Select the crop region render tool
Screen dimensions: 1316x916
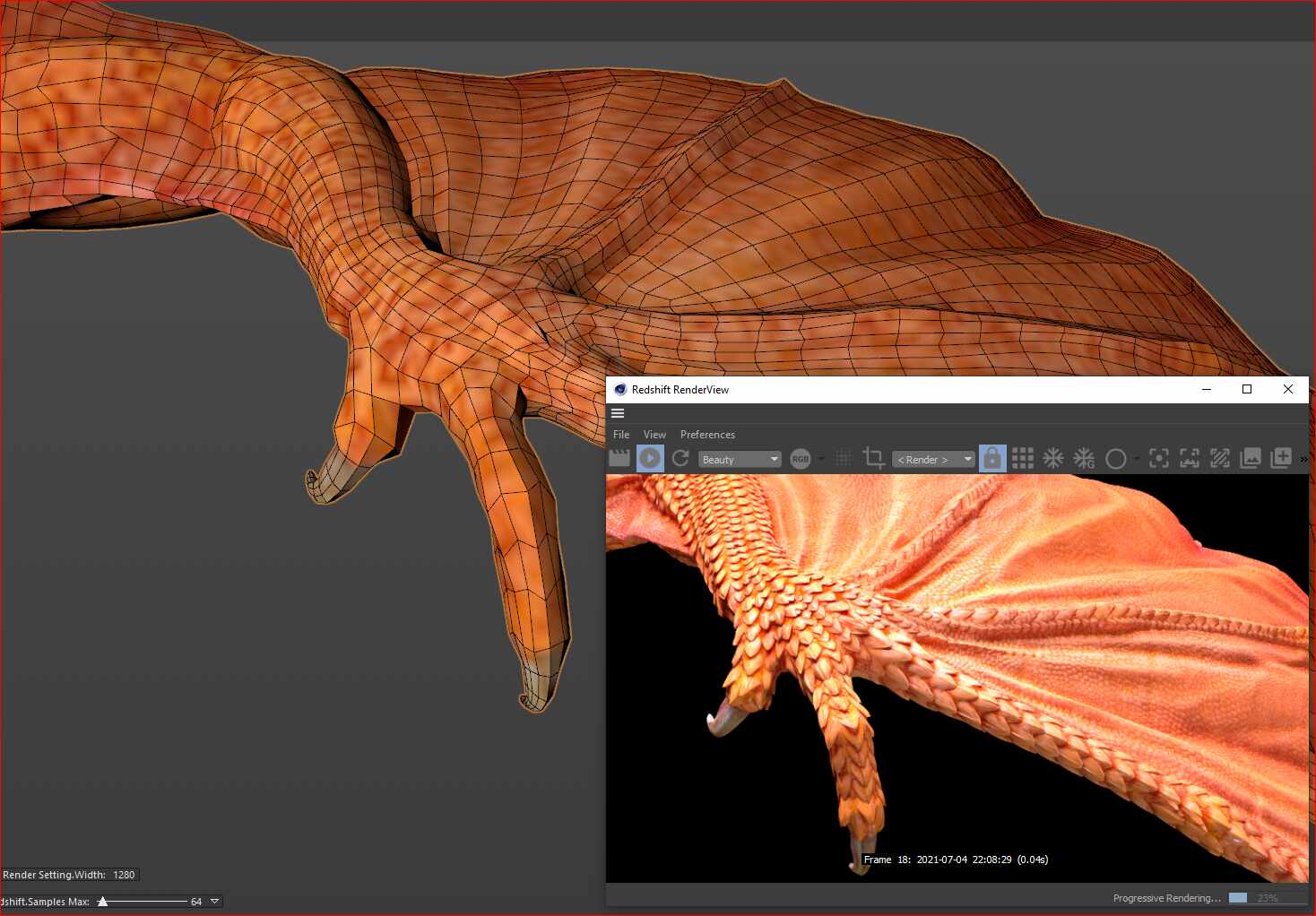coord(873,459)
